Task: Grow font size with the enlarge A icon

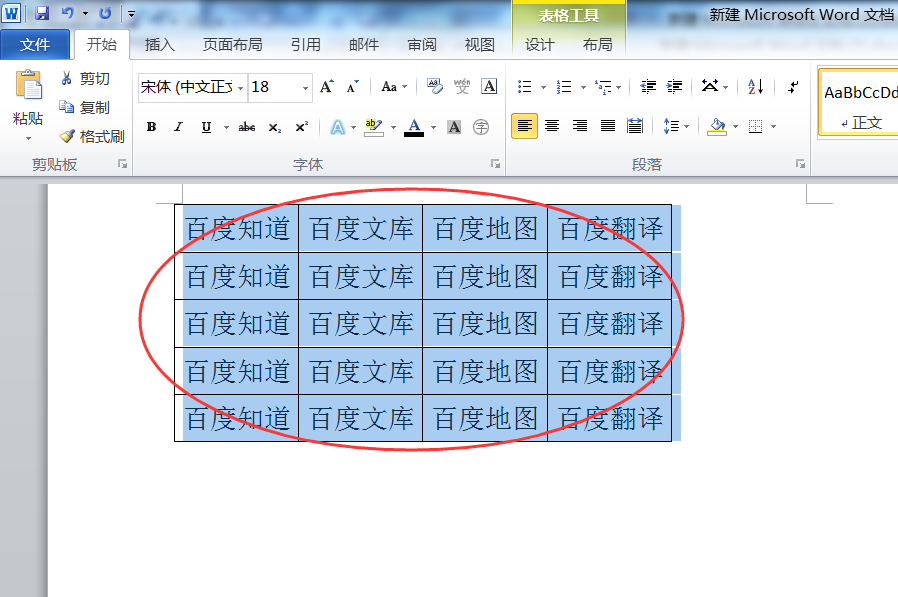Action: pyautogui.click(x=326, y=87)
